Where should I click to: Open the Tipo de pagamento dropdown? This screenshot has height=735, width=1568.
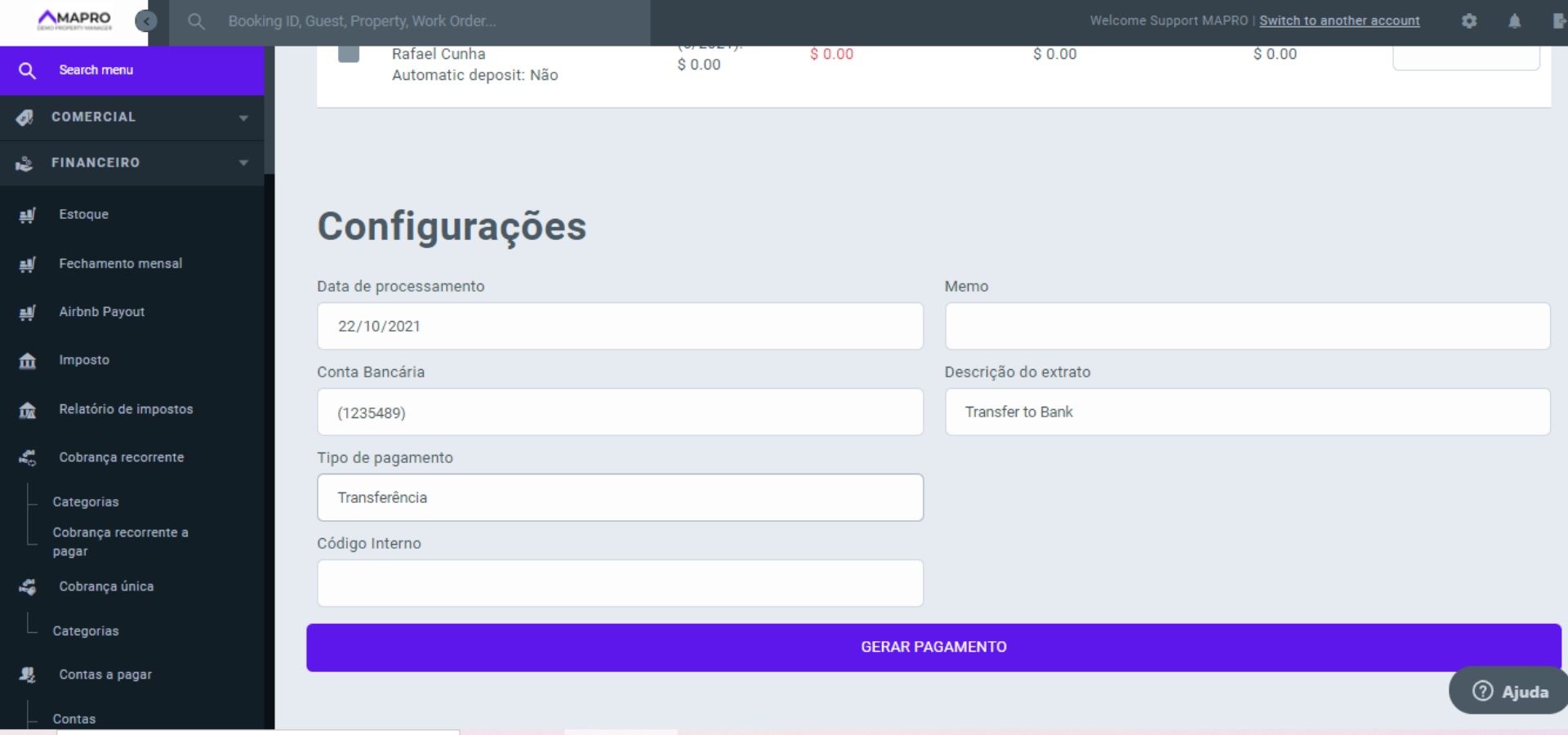(620, 497)
